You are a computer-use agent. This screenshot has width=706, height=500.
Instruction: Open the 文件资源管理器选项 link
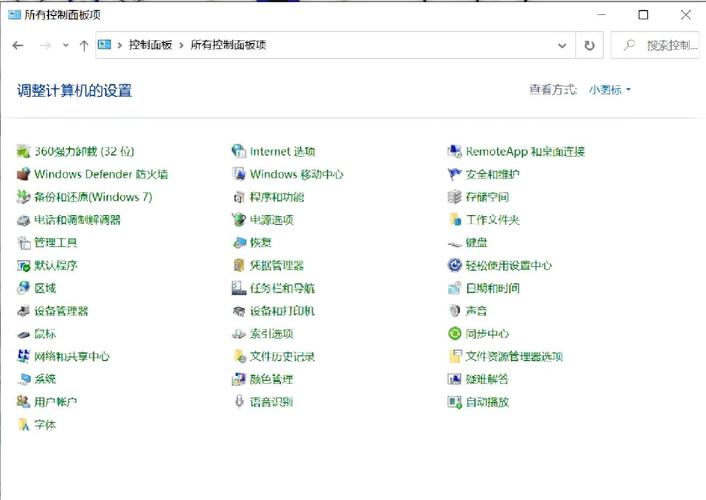514,356
